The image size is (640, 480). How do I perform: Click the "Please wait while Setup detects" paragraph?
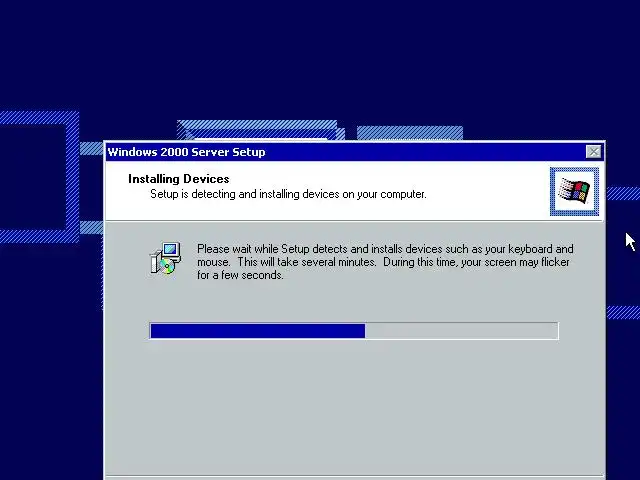(385, 262)
